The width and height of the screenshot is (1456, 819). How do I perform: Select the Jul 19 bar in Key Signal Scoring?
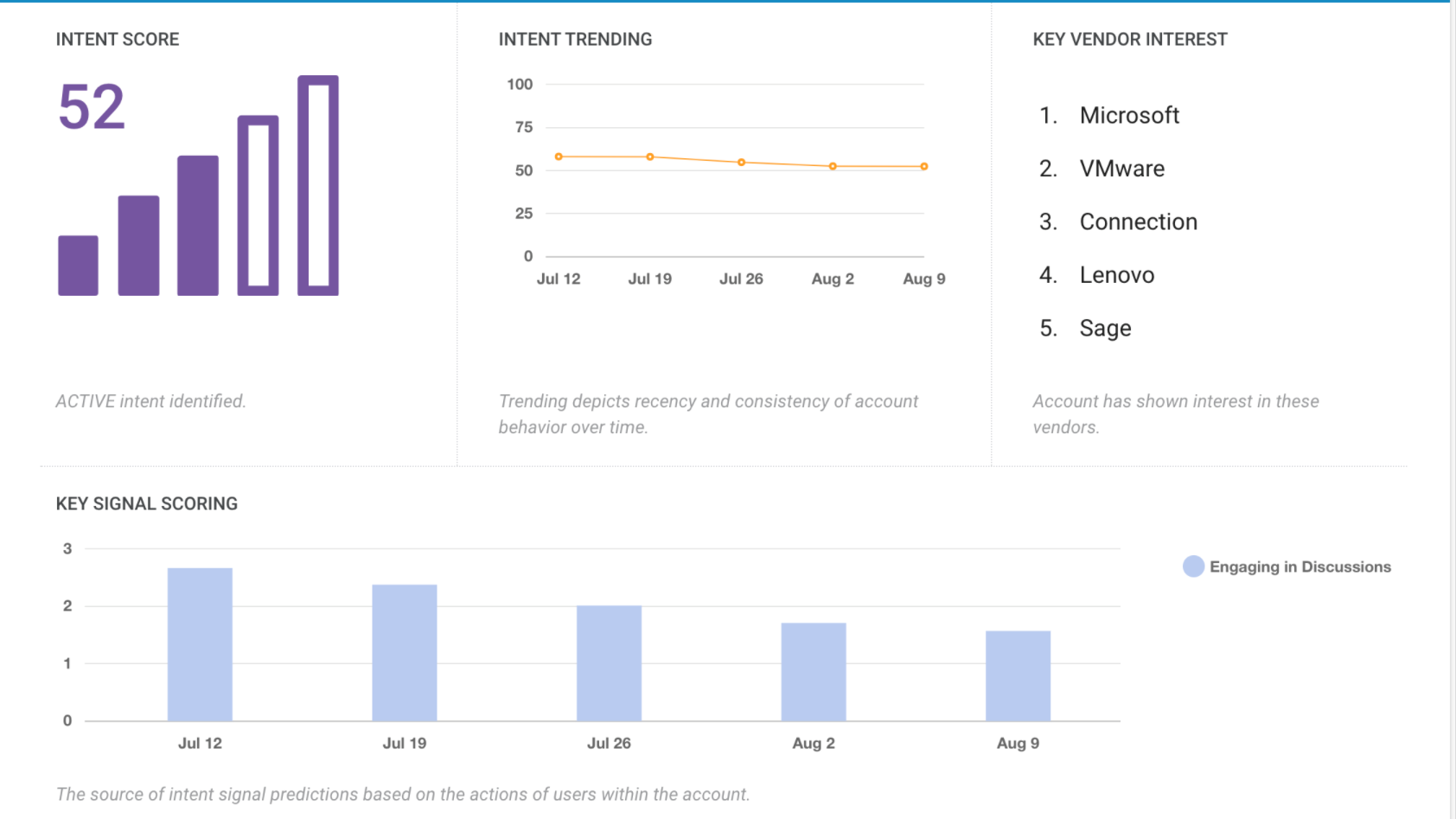coord(405,653)
